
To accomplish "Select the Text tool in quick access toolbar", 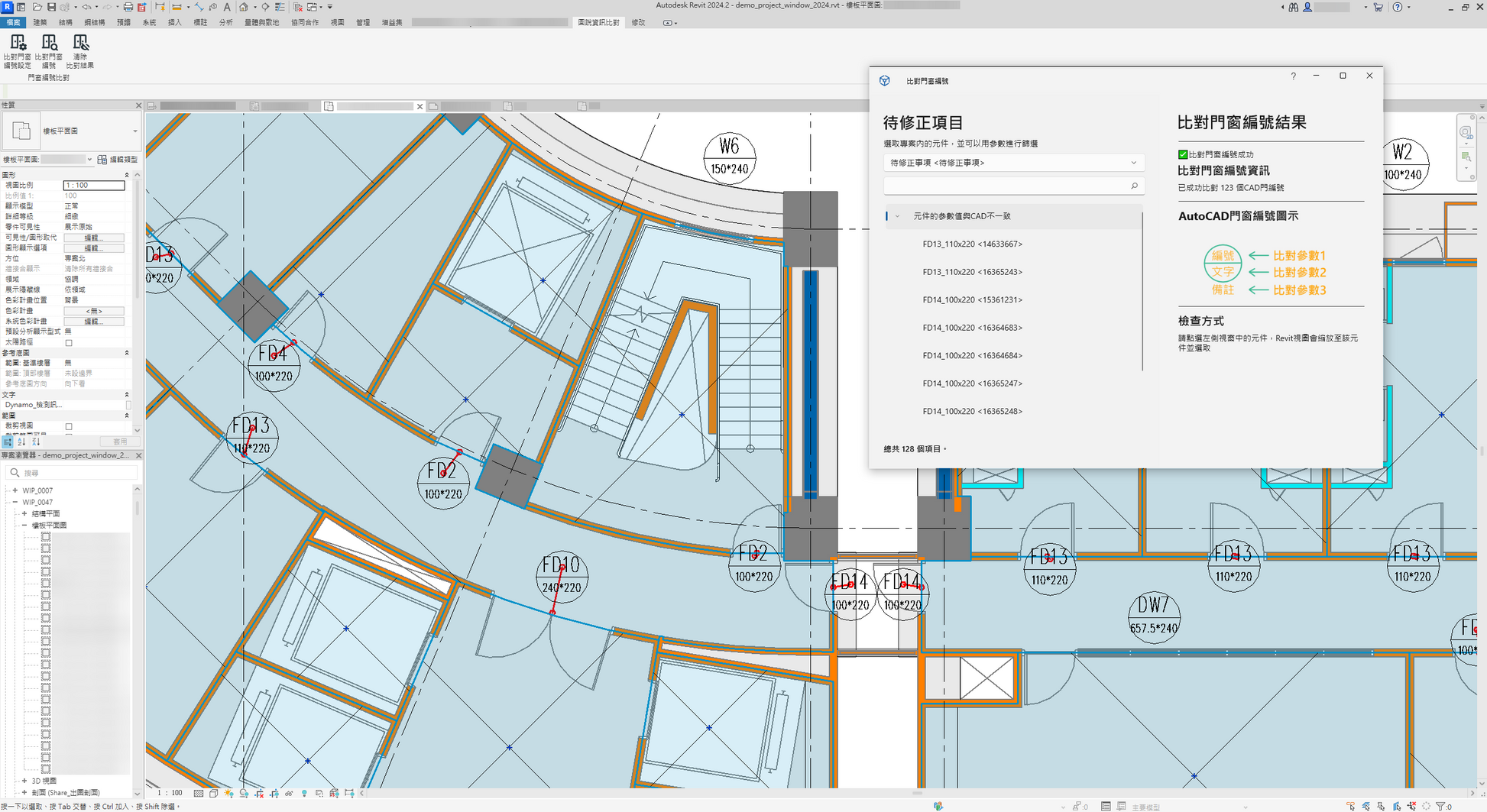I will tap(227, 7).
